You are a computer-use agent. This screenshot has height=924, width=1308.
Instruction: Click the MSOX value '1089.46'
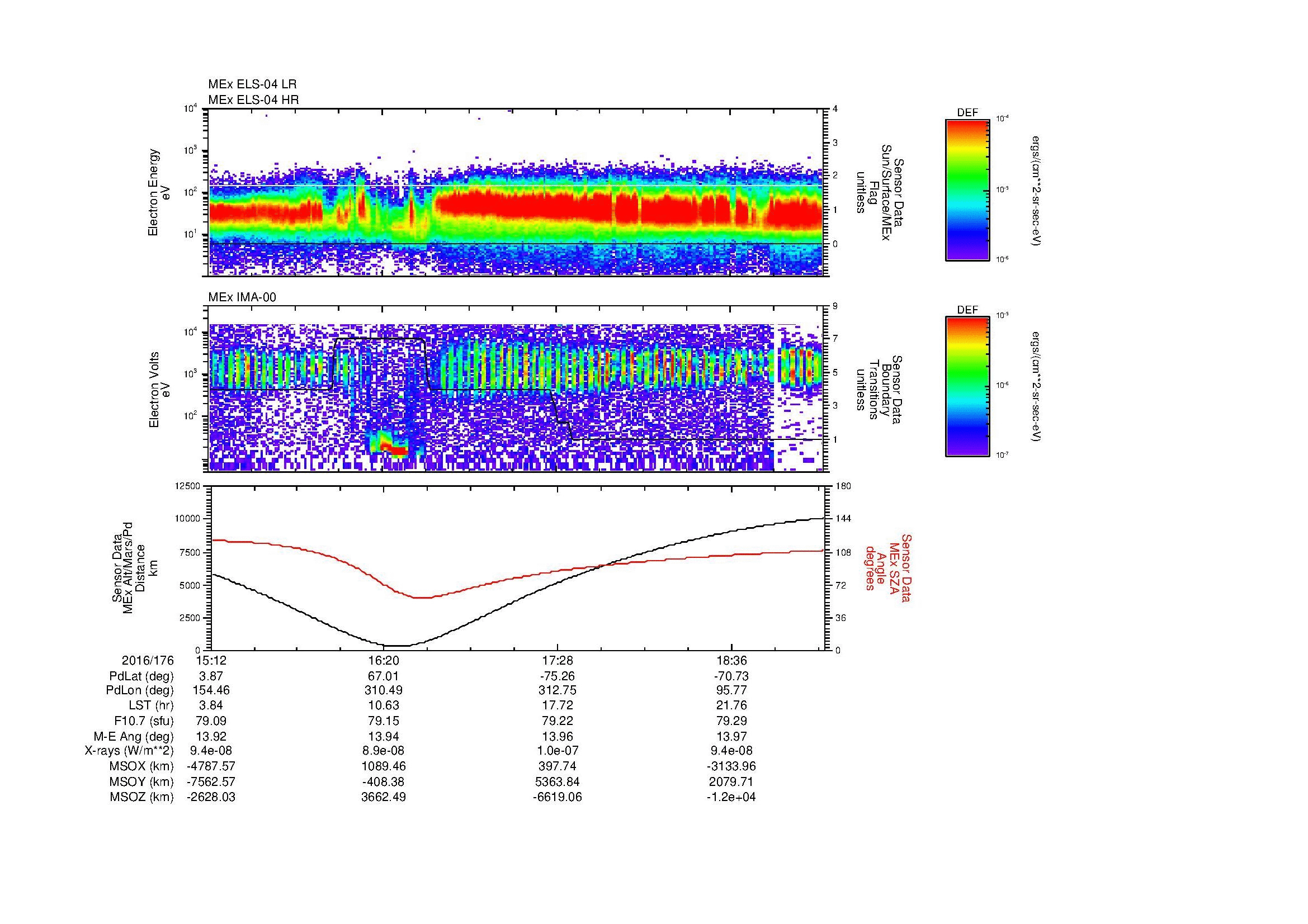coord(384,766)
